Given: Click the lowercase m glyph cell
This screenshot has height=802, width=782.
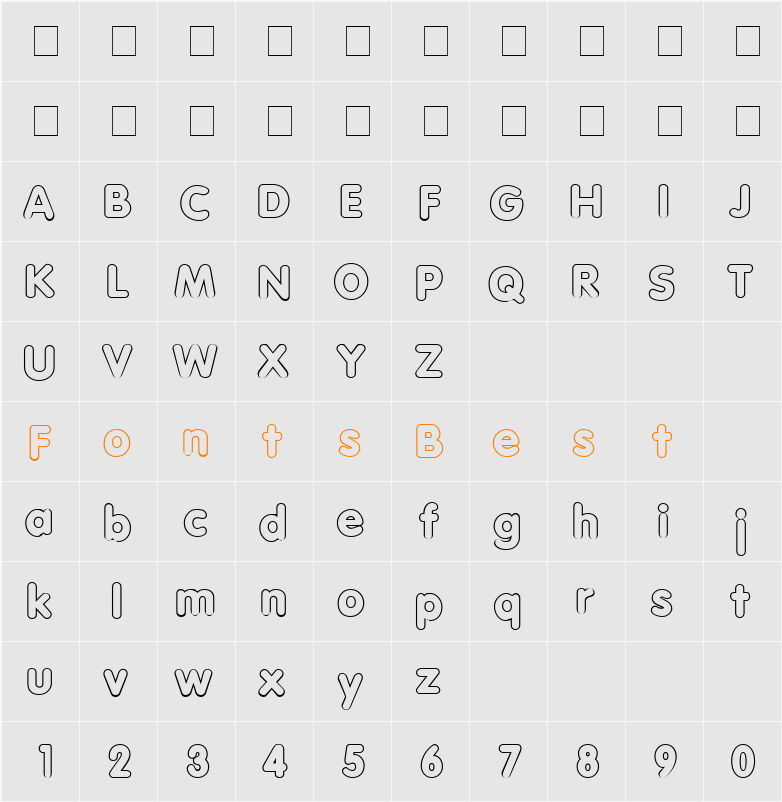Looking at the screenshot, I should tap(195, 602).
